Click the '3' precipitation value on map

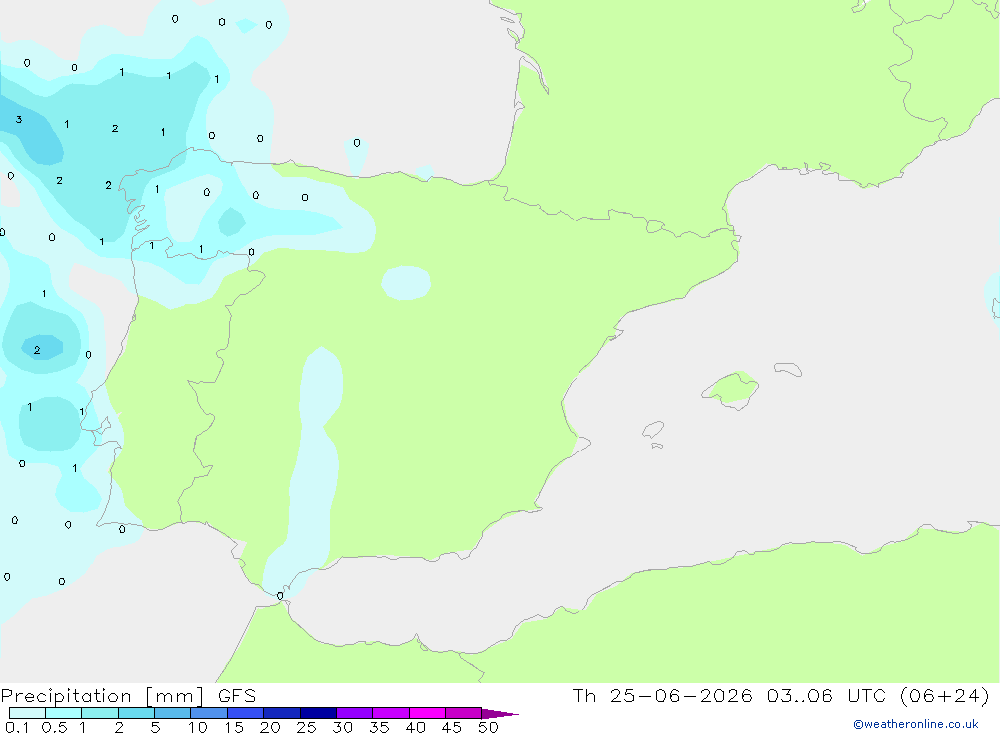click(x=19, y=119)
